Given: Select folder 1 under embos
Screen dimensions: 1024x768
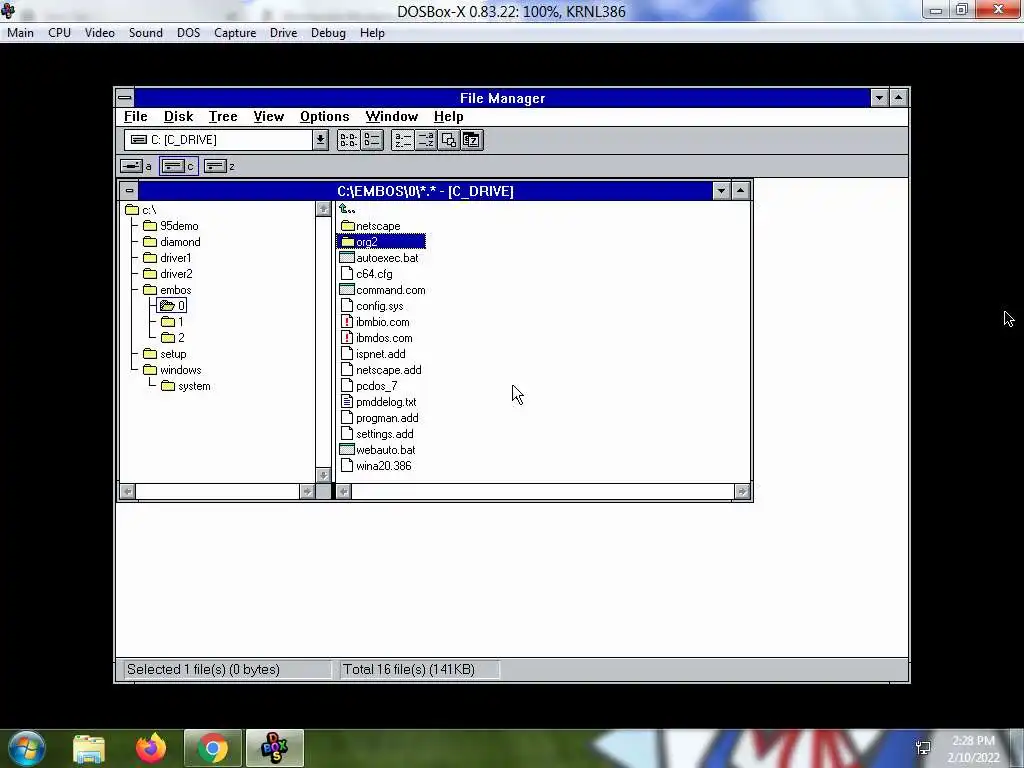Looking at the screenshot, I should pos(172,322).
